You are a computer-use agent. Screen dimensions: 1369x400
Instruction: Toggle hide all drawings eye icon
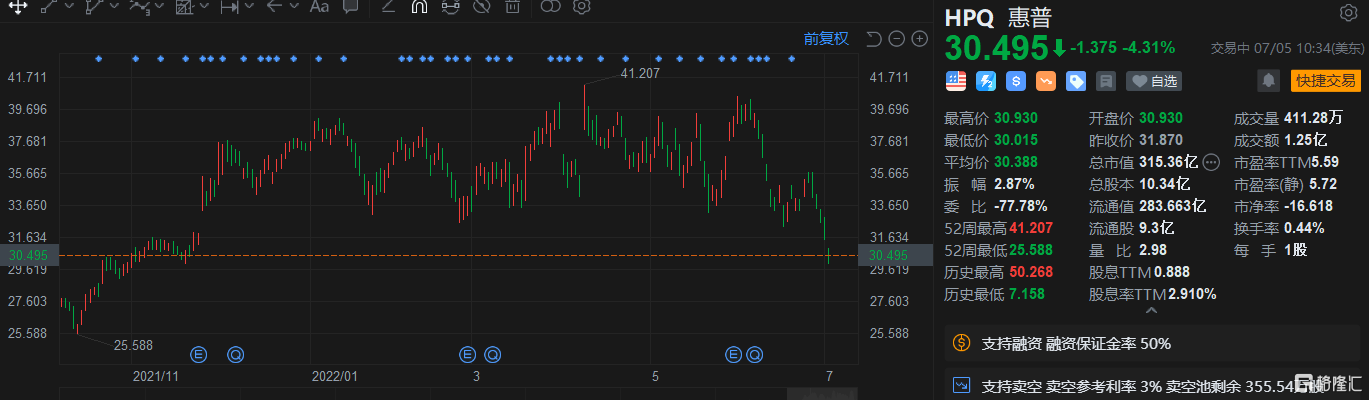(482, 6)
